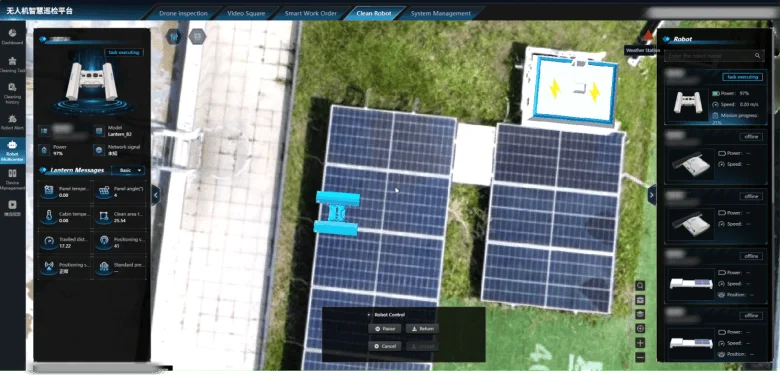Image resolution: width=780 pixels, height=376 pixels.
Task: Select the Clean Robot tab
Action: [x=374, y=13]
